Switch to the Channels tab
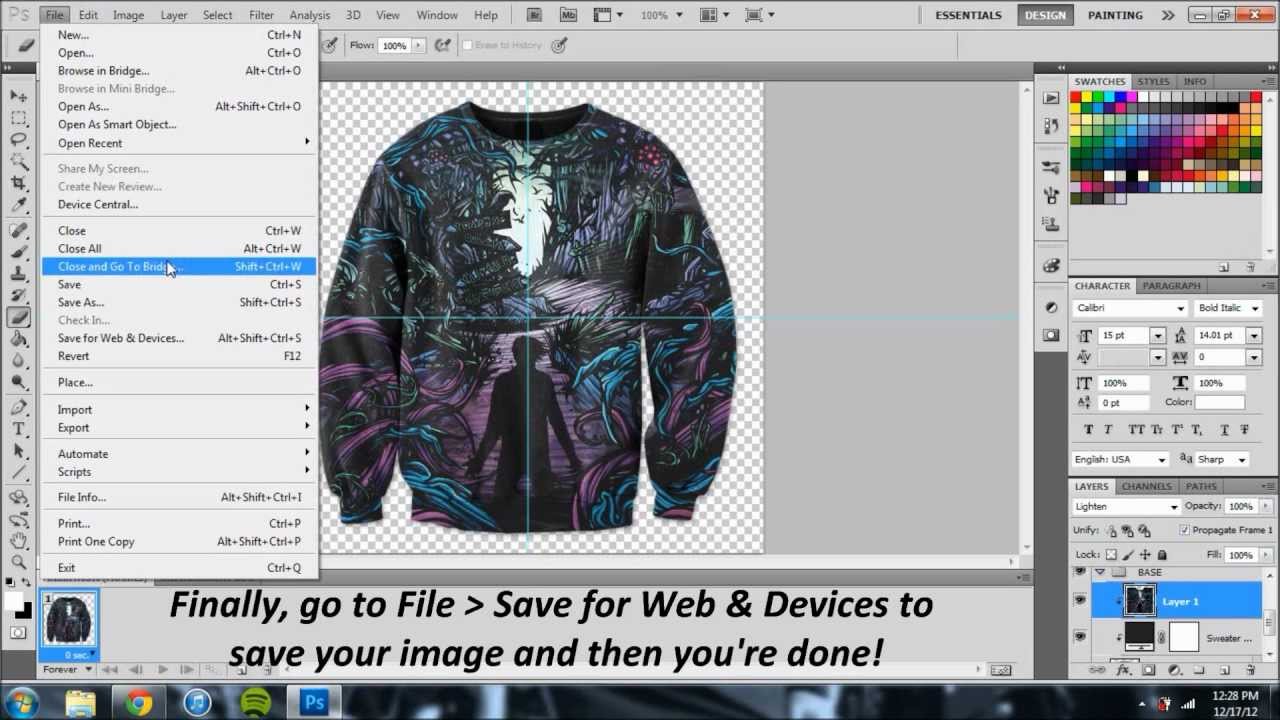This screenshot has height=720, width=1280. pyautogui.click(x=1146, y=487)
